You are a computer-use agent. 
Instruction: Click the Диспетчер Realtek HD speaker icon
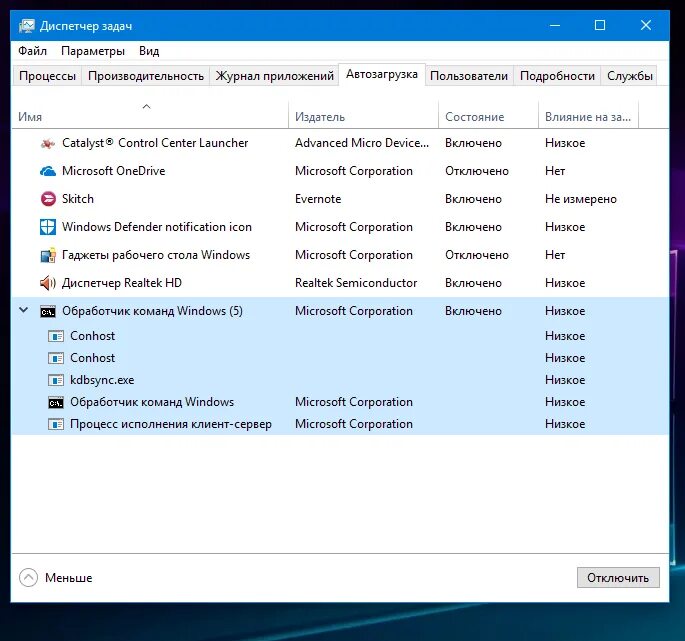coord(48,283)
